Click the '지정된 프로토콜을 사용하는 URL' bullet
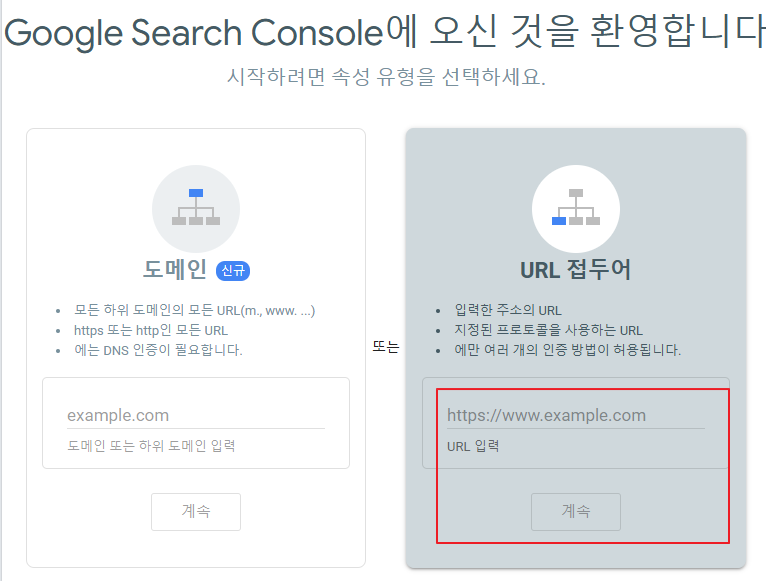This screenshot has width=766, height=581. point(549,330)
